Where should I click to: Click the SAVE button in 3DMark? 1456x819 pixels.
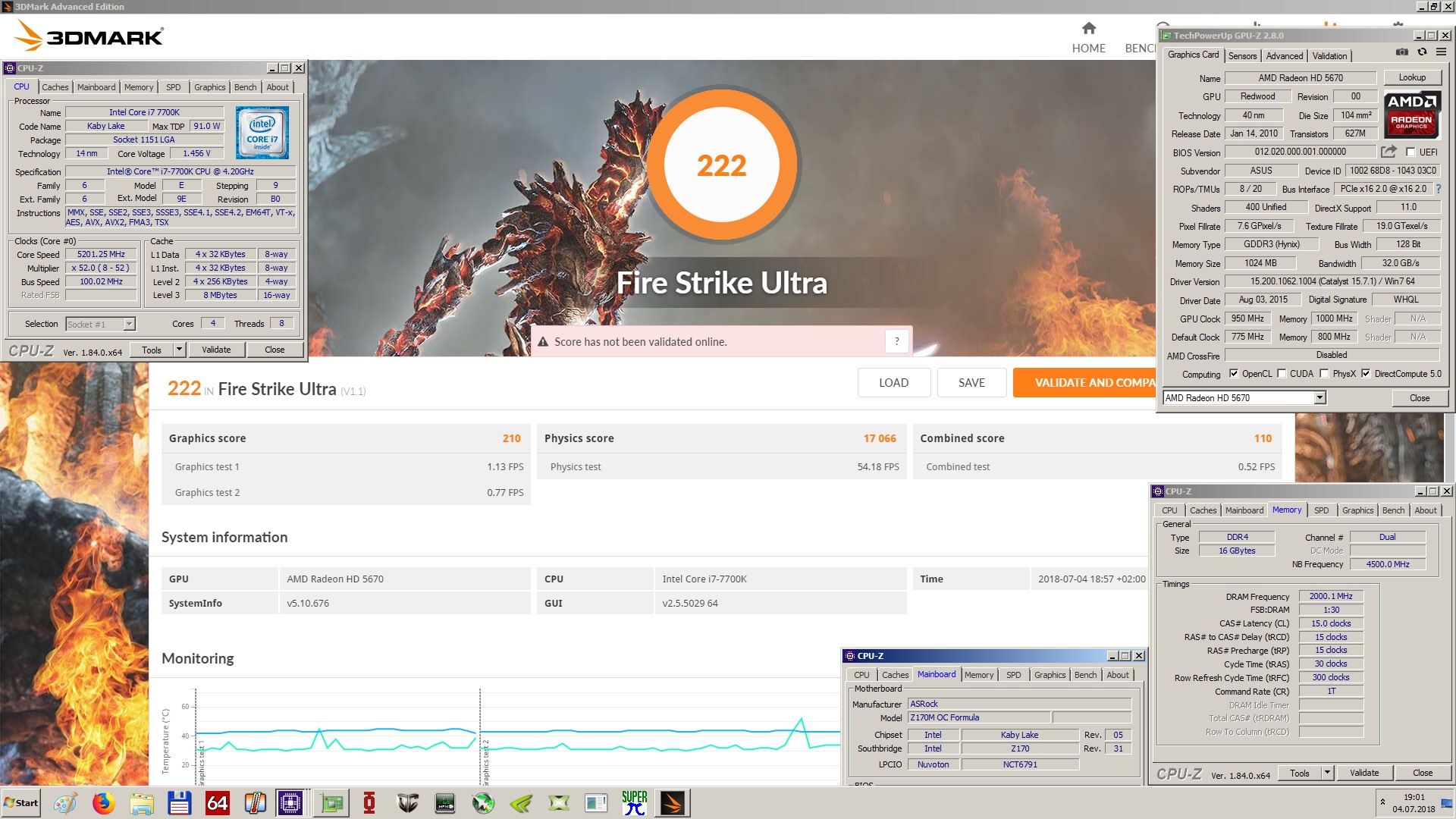coord(972,383)
